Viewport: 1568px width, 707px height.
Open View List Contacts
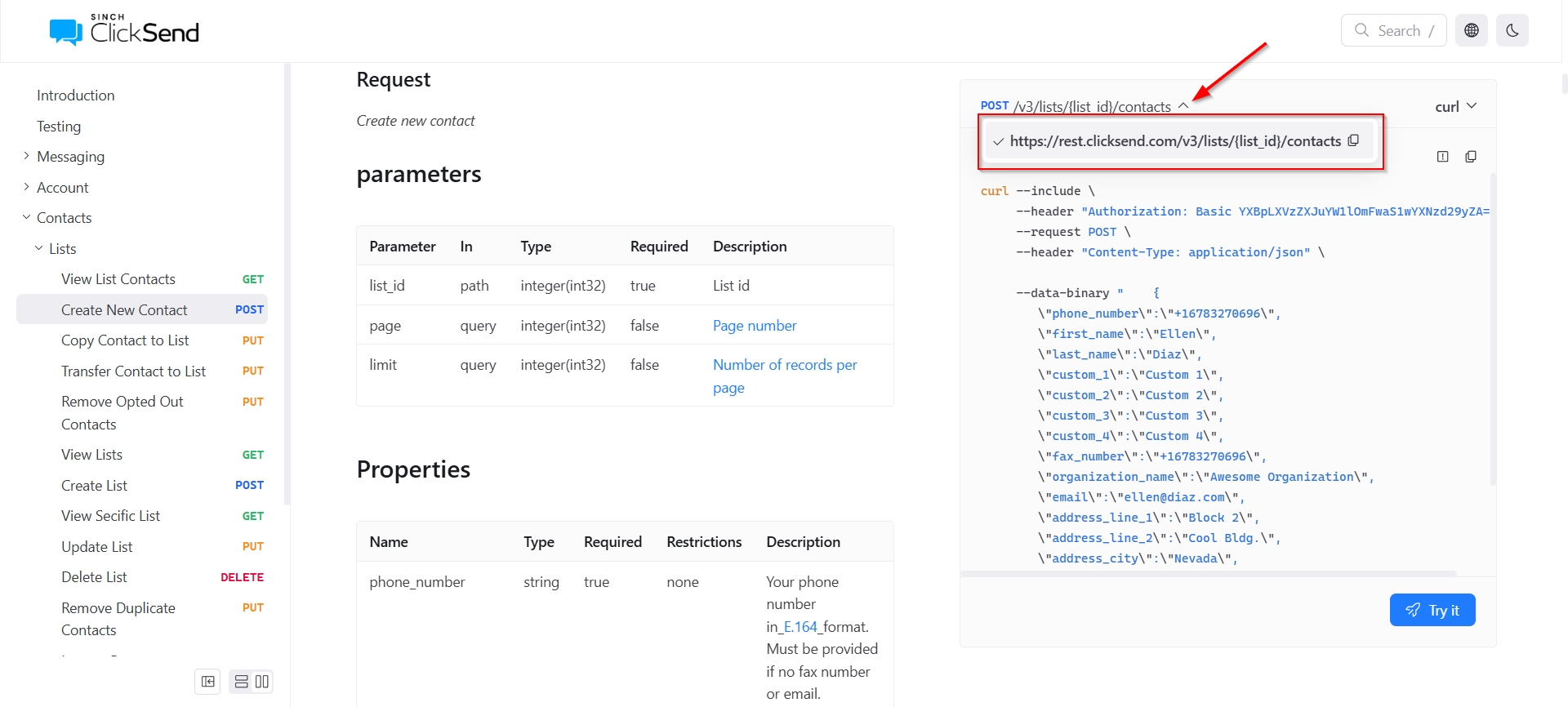pos(142,279)
